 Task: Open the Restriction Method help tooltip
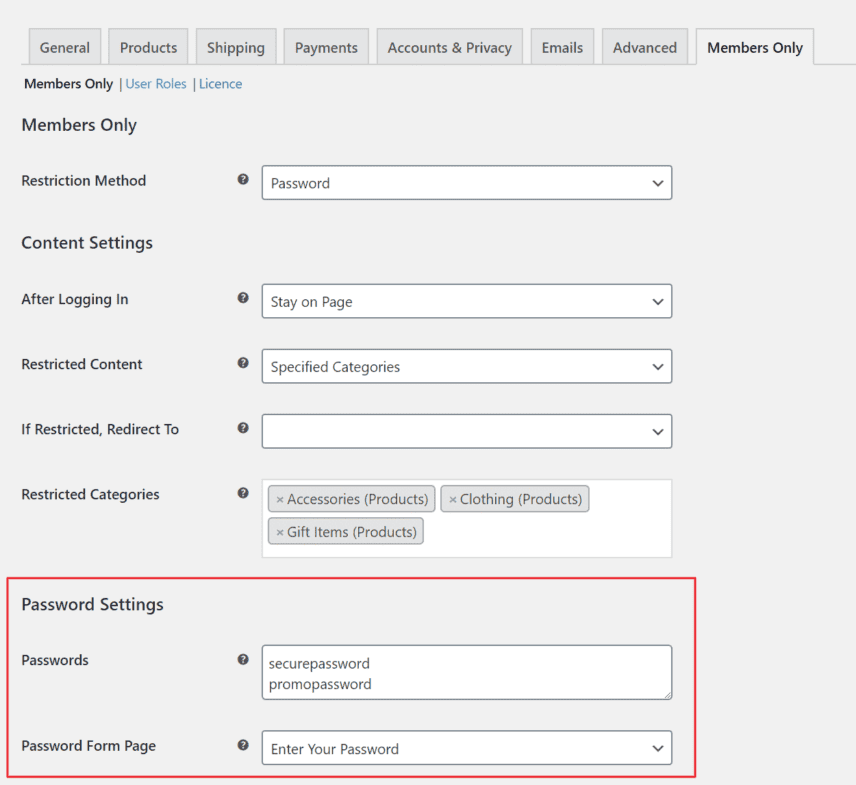tap(243, 180)
